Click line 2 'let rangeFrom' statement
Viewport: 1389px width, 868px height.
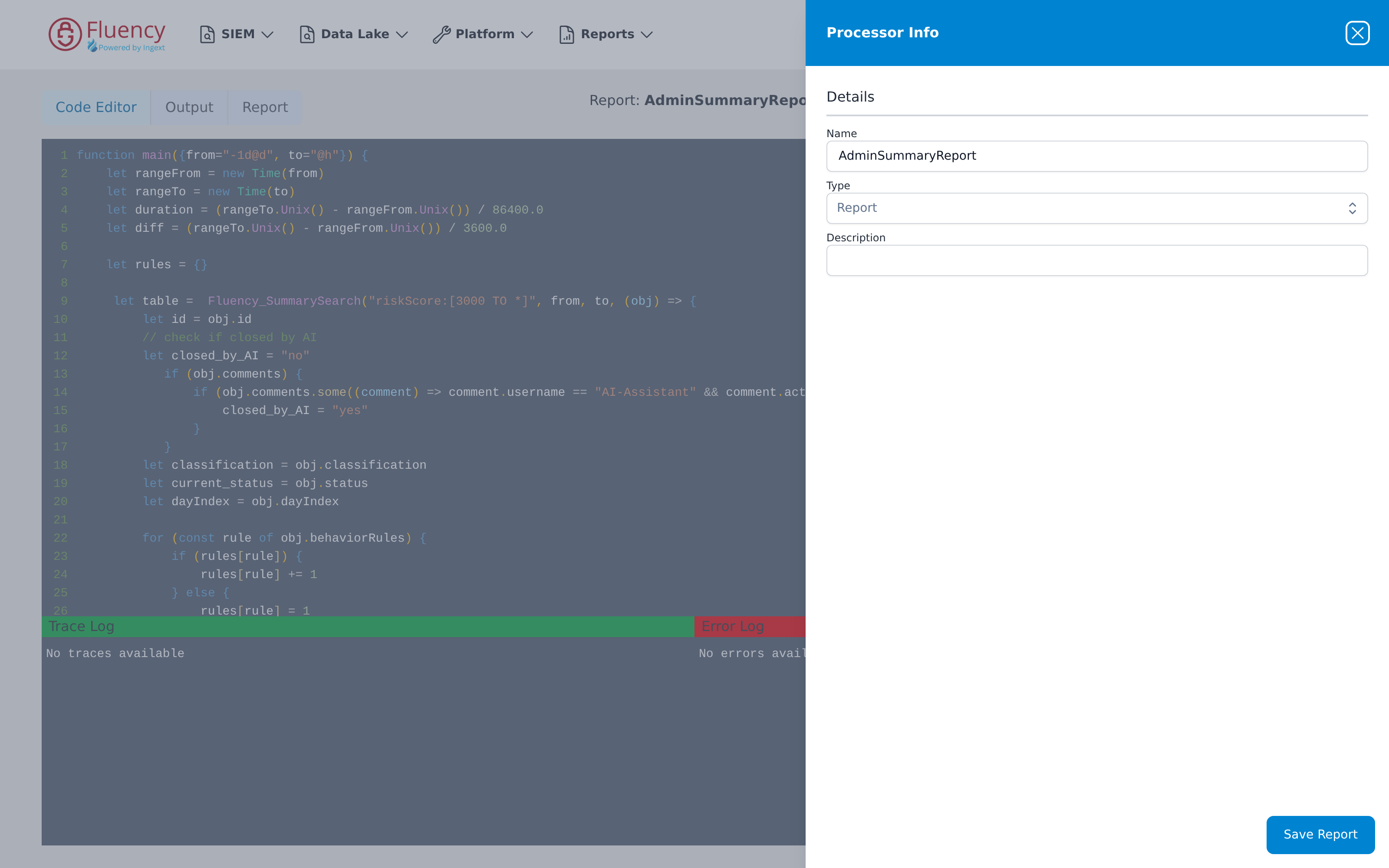pyautogui.click(x=215, y=173)
